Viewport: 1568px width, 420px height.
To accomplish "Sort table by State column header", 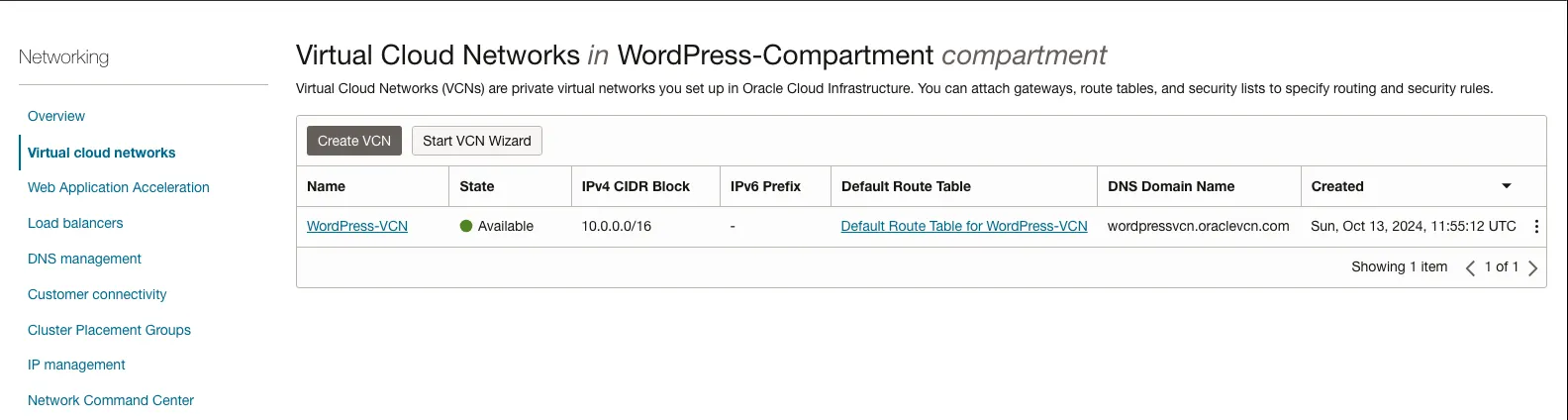I will tap(477, 186).
